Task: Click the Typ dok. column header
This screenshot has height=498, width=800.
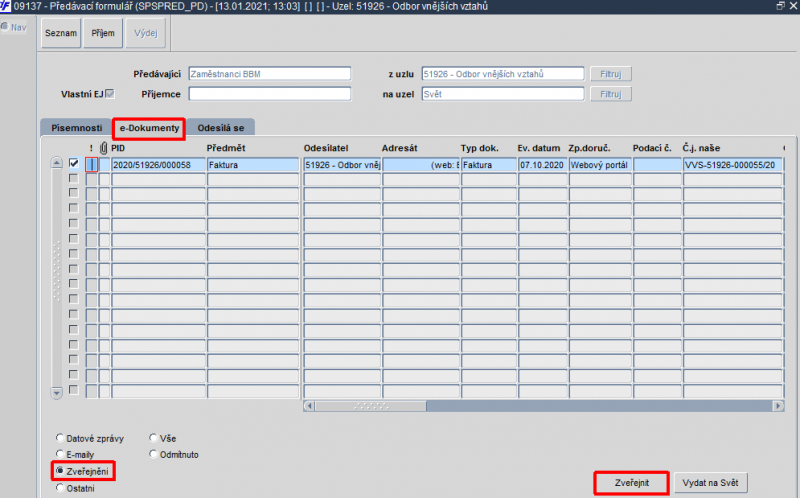Action: (x=480, y=148)
